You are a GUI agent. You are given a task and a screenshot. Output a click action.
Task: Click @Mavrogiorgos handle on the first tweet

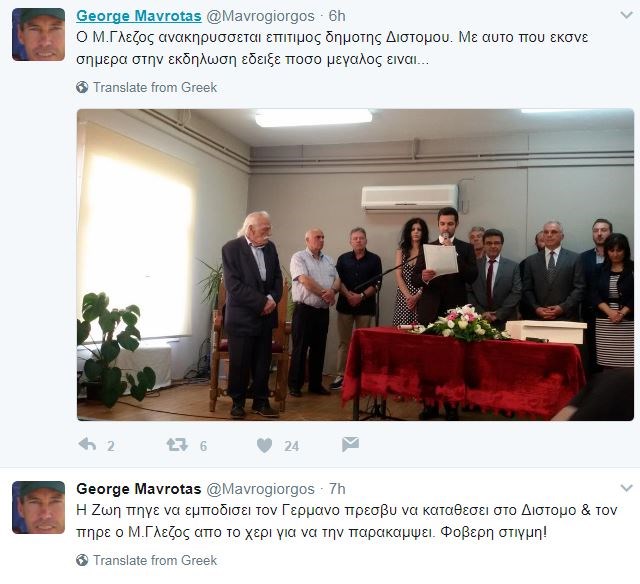point(260,16)
